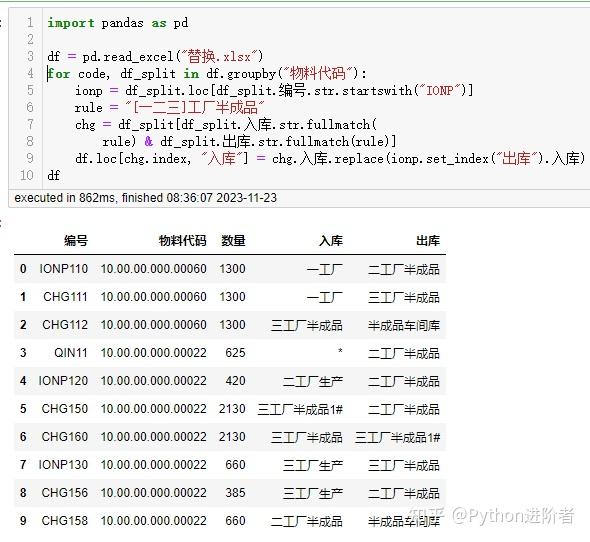Click row index 9 in the table

pos(23,521)
